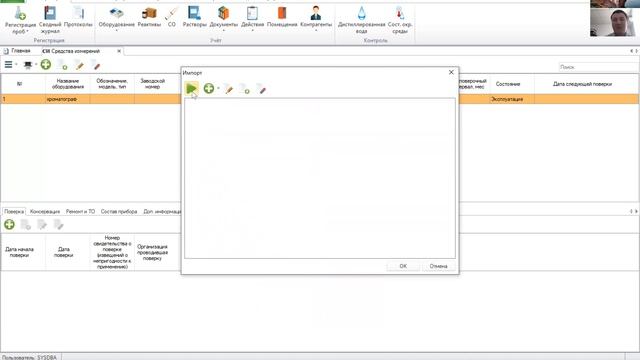The width and height of the screenshot is (640, 360).
Task: Open the Поверка bottom tab
Action: pos(14,211)
